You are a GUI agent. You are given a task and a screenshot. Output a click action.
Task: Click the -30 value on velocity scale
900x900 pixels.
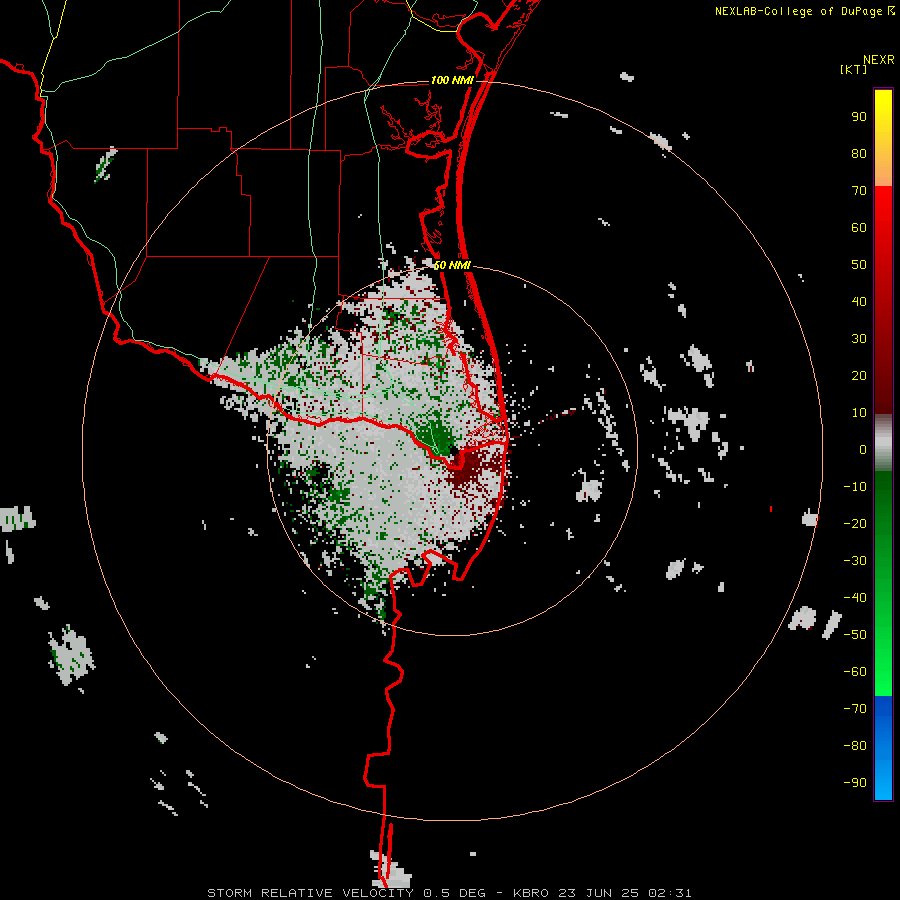(x=855, y=561)
